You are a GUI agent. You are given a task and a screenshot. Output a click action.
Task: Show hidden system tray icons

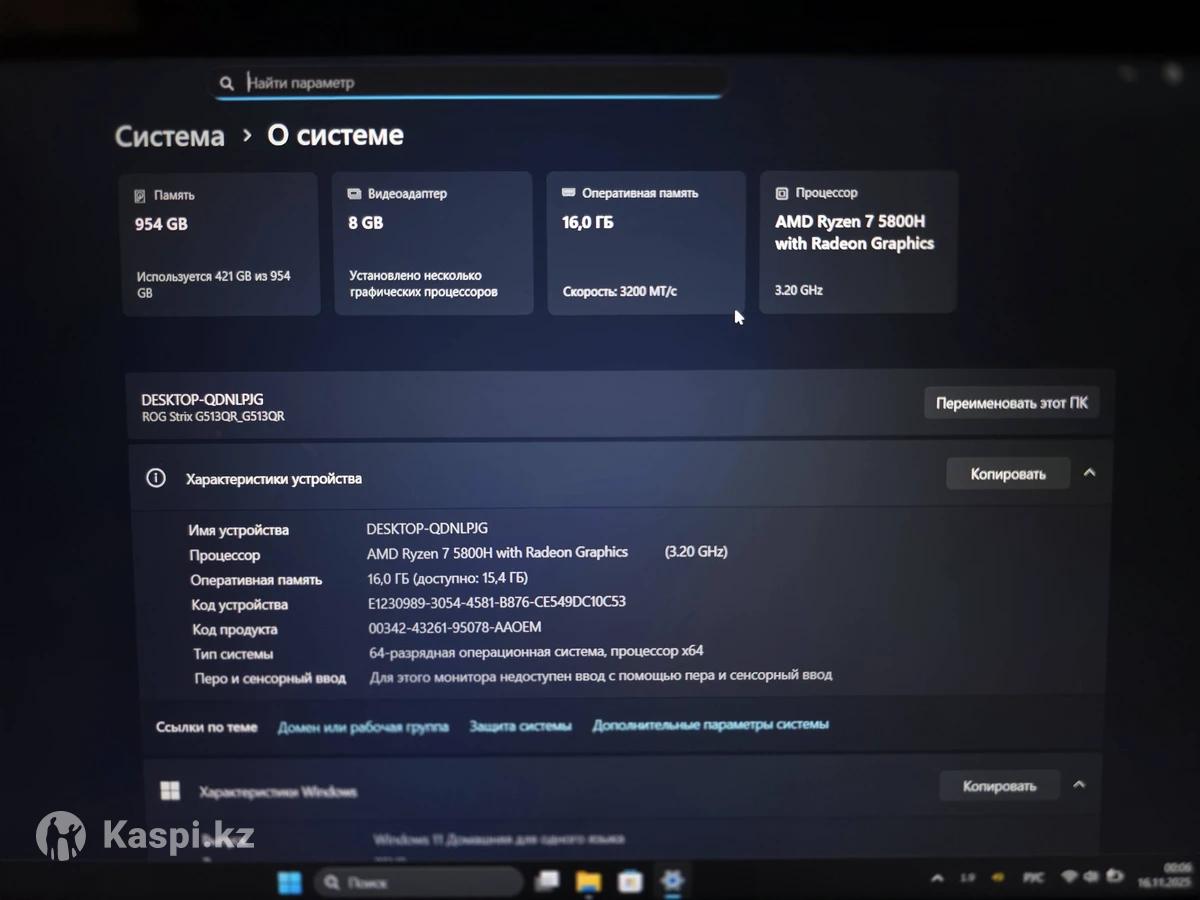937,879
